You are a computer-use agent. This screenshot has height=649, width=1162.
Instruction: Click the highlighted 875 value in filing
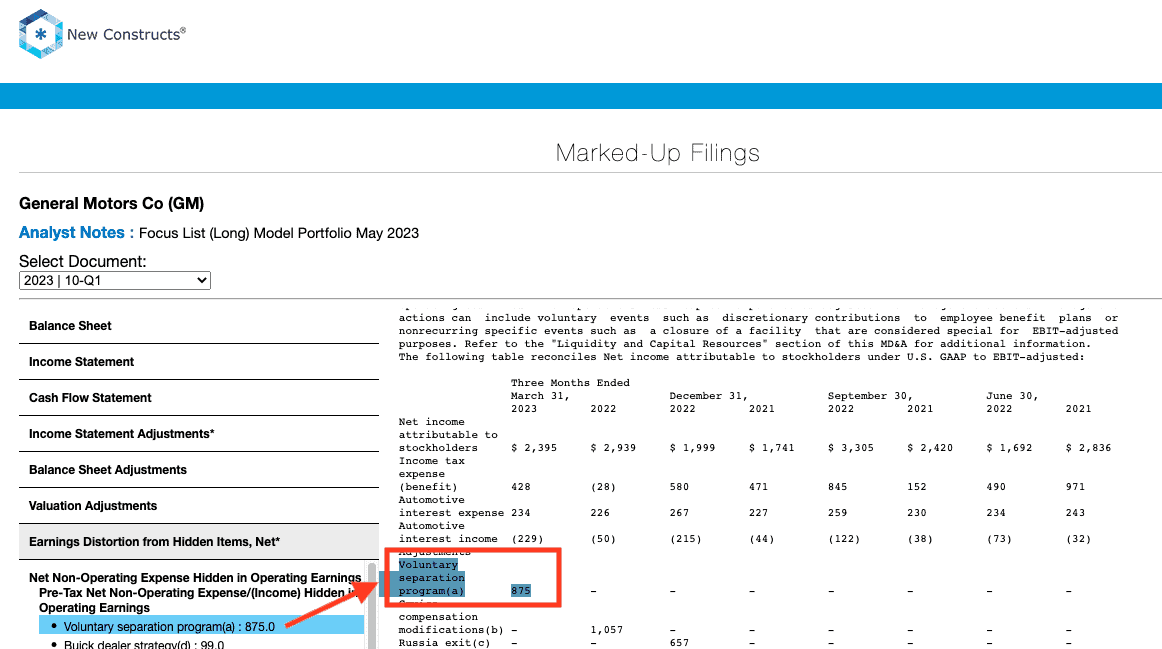521,591
